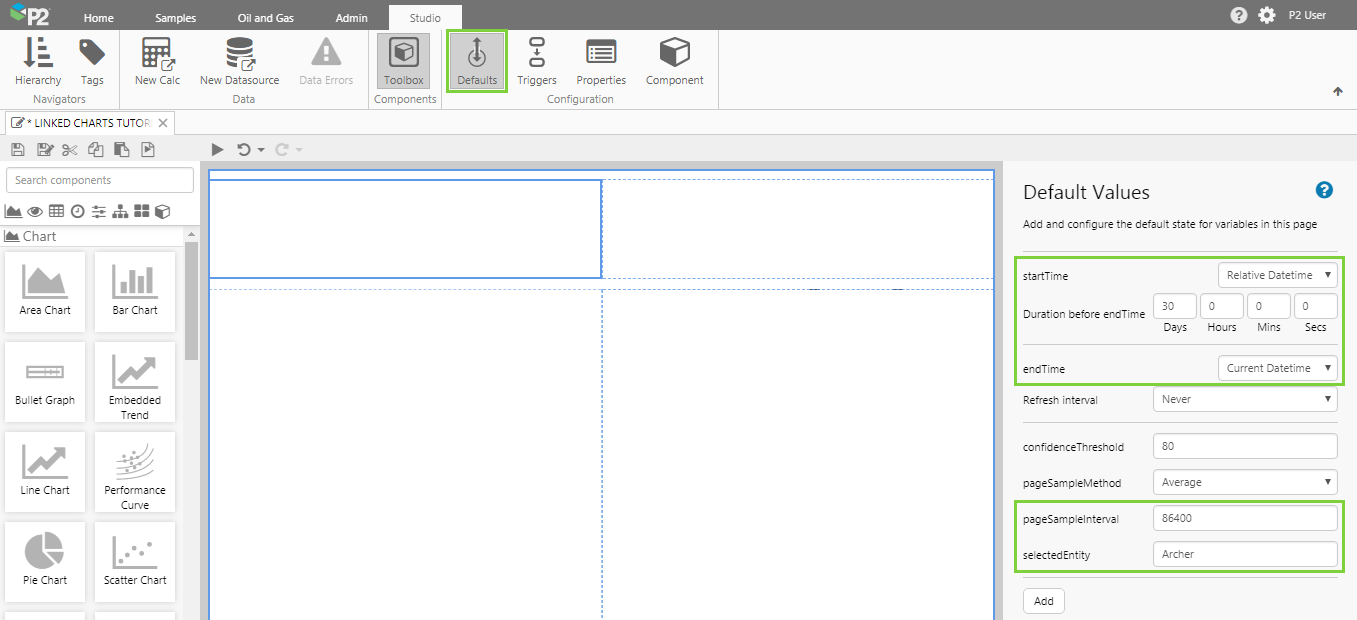Screen dimensions: 1357x620
Task: Open the startTime Relative Datetime dropdown
Action: 1277,275
